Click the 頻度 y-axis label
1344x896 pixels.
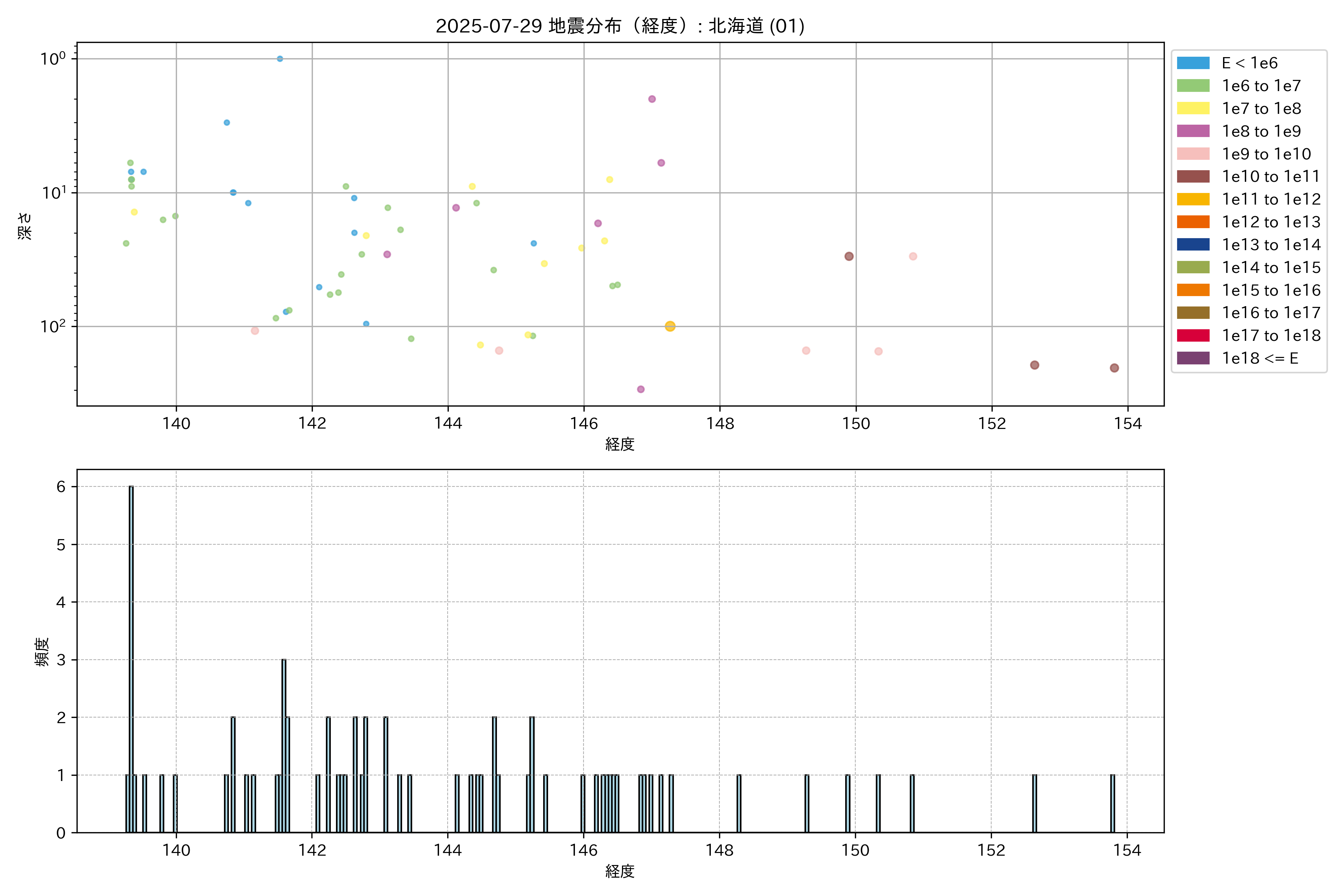[42, 651]
